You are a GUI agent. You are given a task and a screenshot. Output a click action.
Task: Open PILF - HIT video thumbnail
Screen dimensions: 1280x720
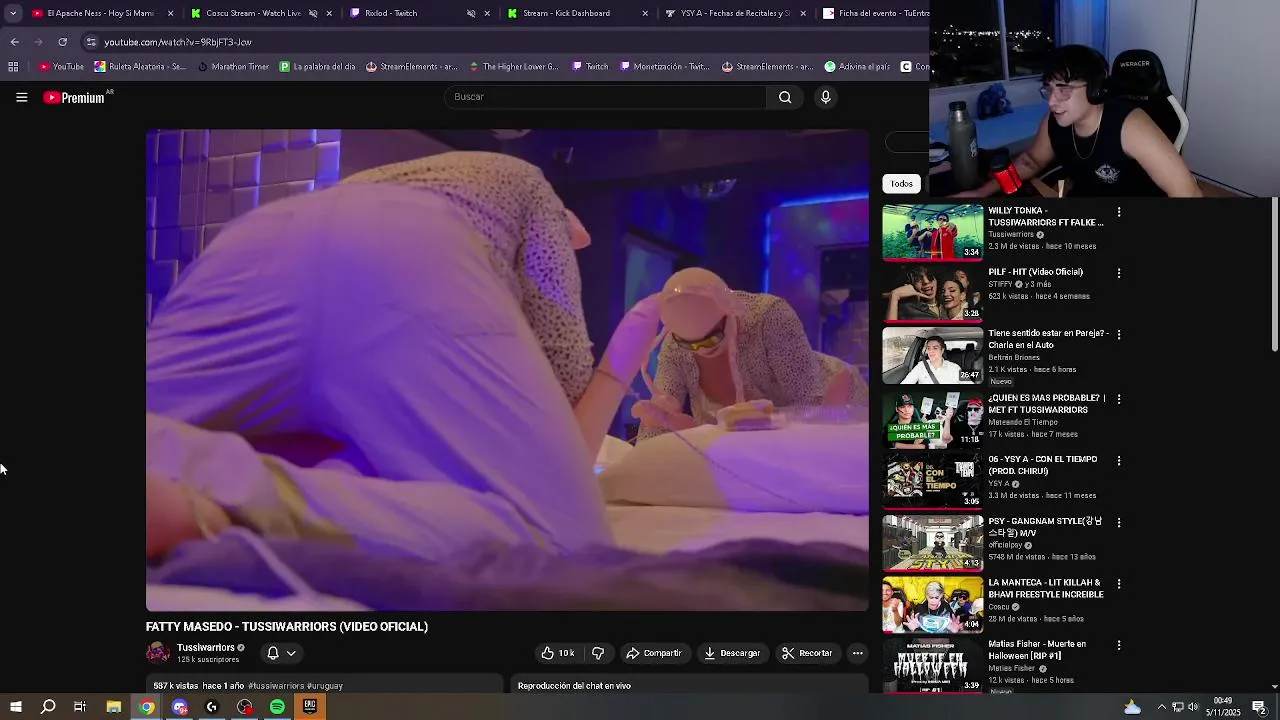(933, 293)
